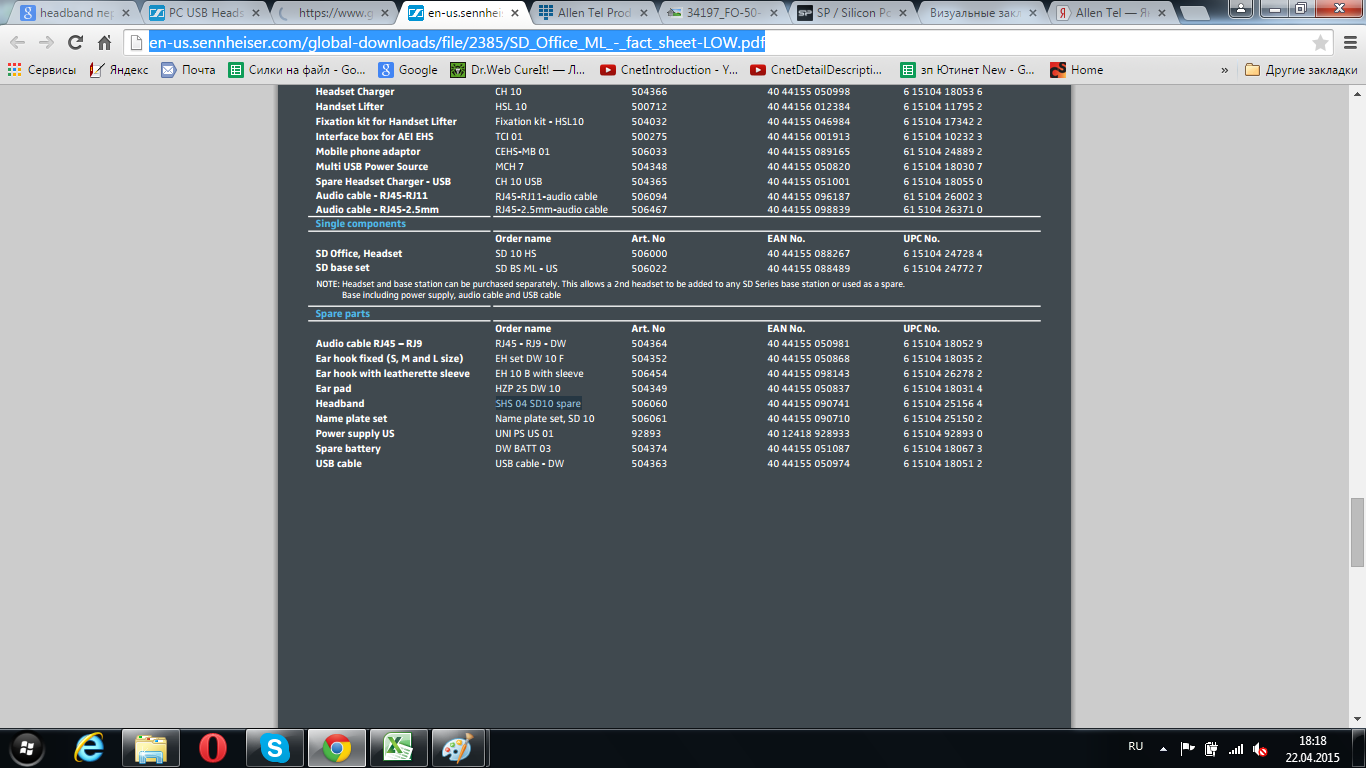Click 'SD BS ML - US' order name
The width and height of the screenshot is (1366, 768).
[526, 269]
